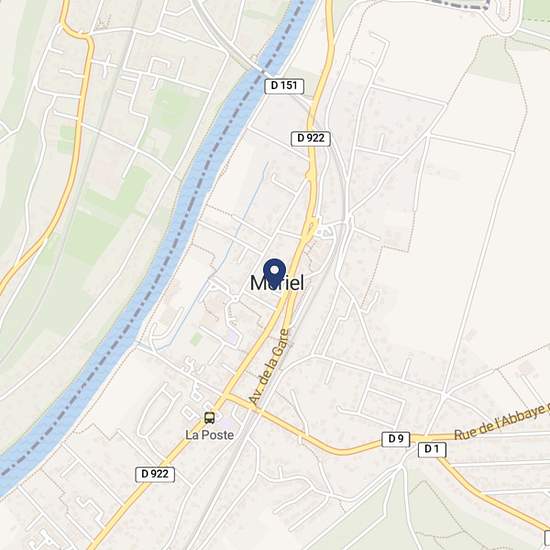Select the D 9 road shield

point(396,439)
